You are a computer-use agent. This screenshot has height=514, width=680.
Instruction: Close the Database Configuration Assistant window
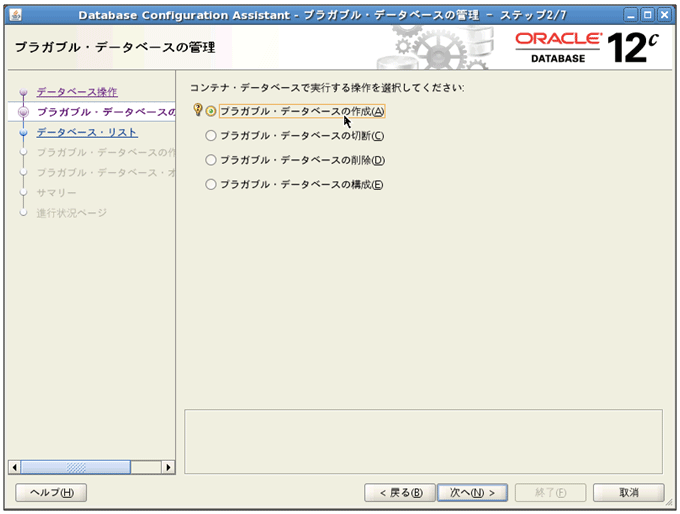pyautogui.click(x=664, y=15)
